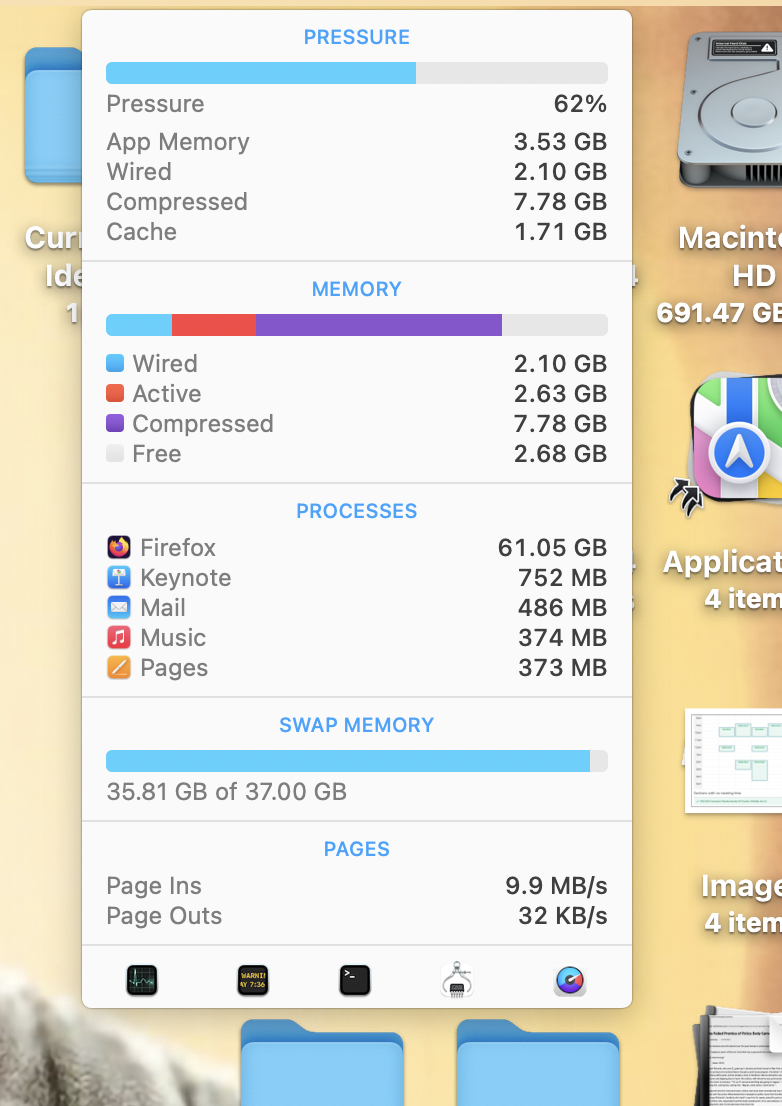Click the PRESSURE section header
Screen dimensions: 782x1106
tap(357, 36)
